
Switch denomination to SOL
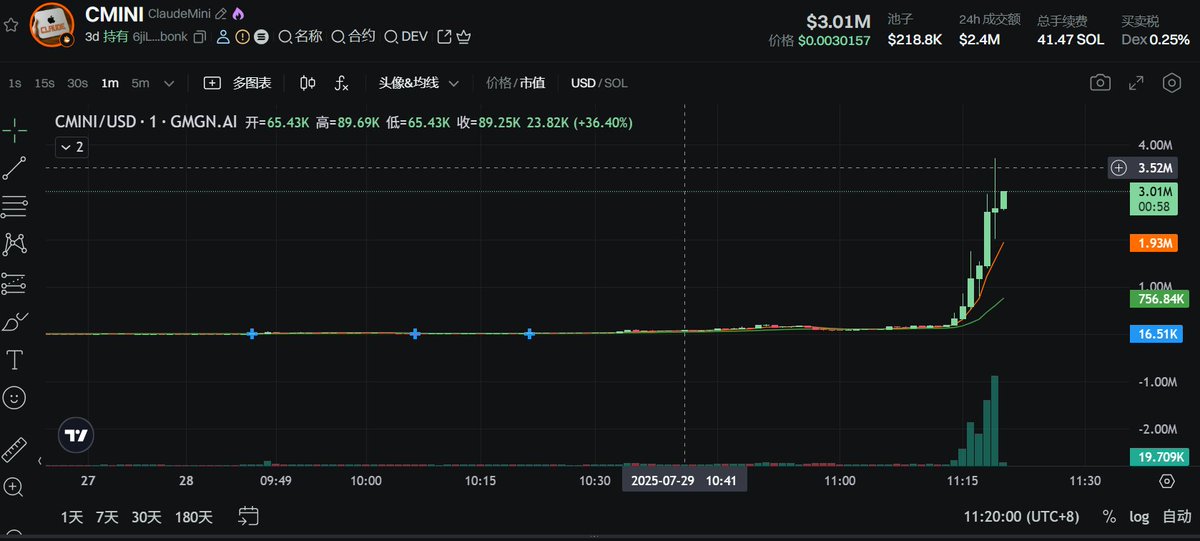[x=616, y=83]
